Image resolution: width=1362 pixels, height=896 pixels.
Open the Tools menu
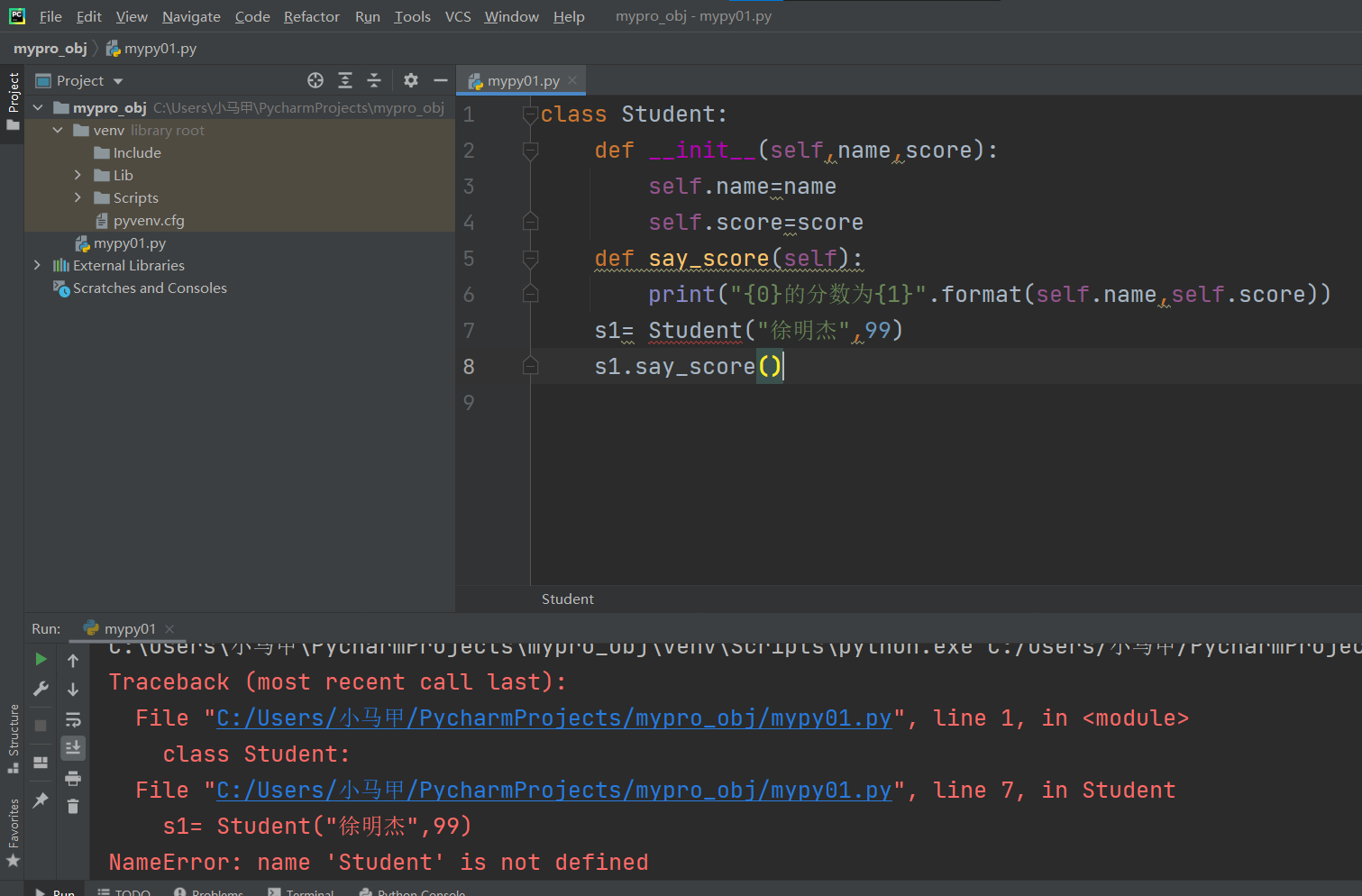[x=412, y=16]
